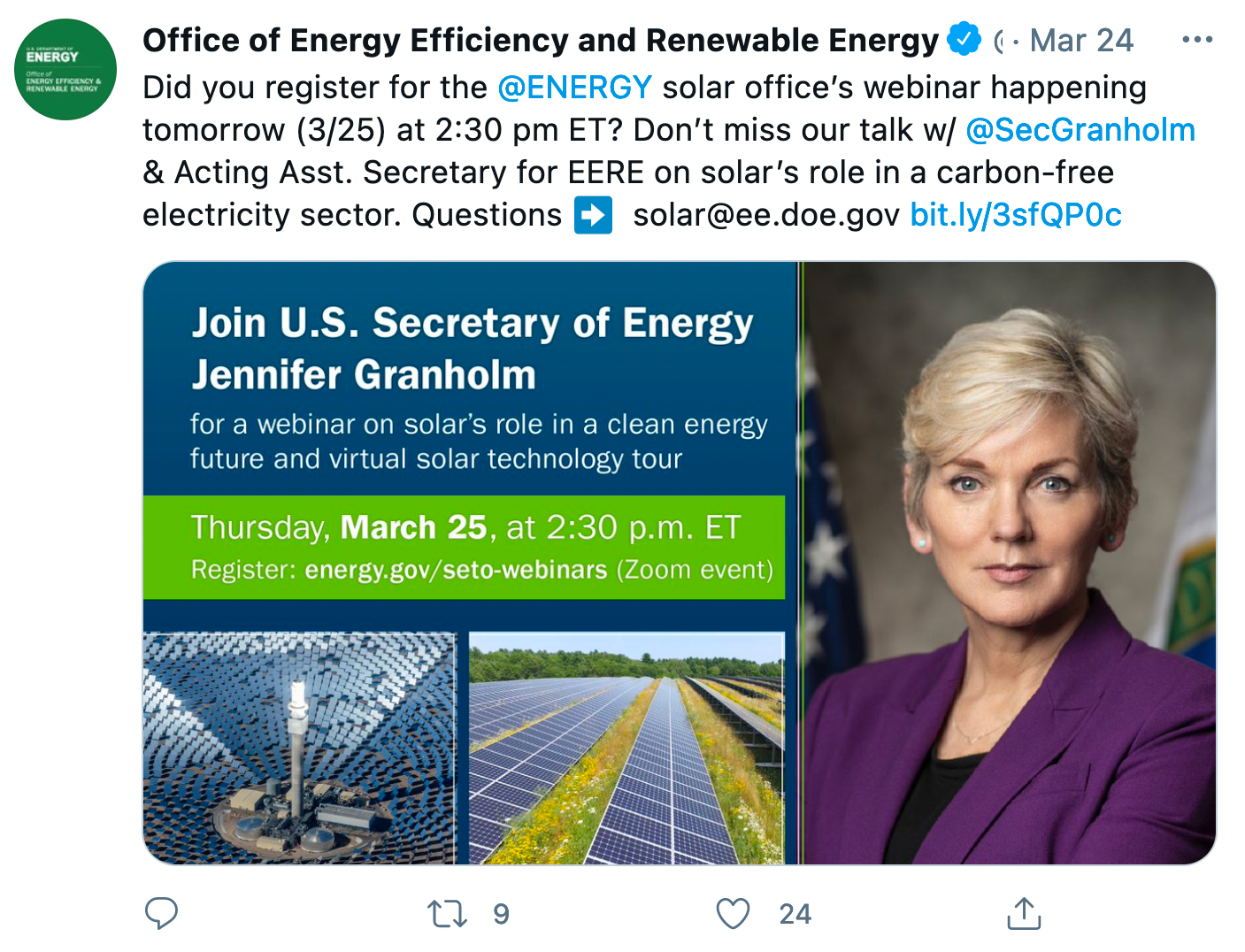Open the share tweet icon

(1024, 913)
